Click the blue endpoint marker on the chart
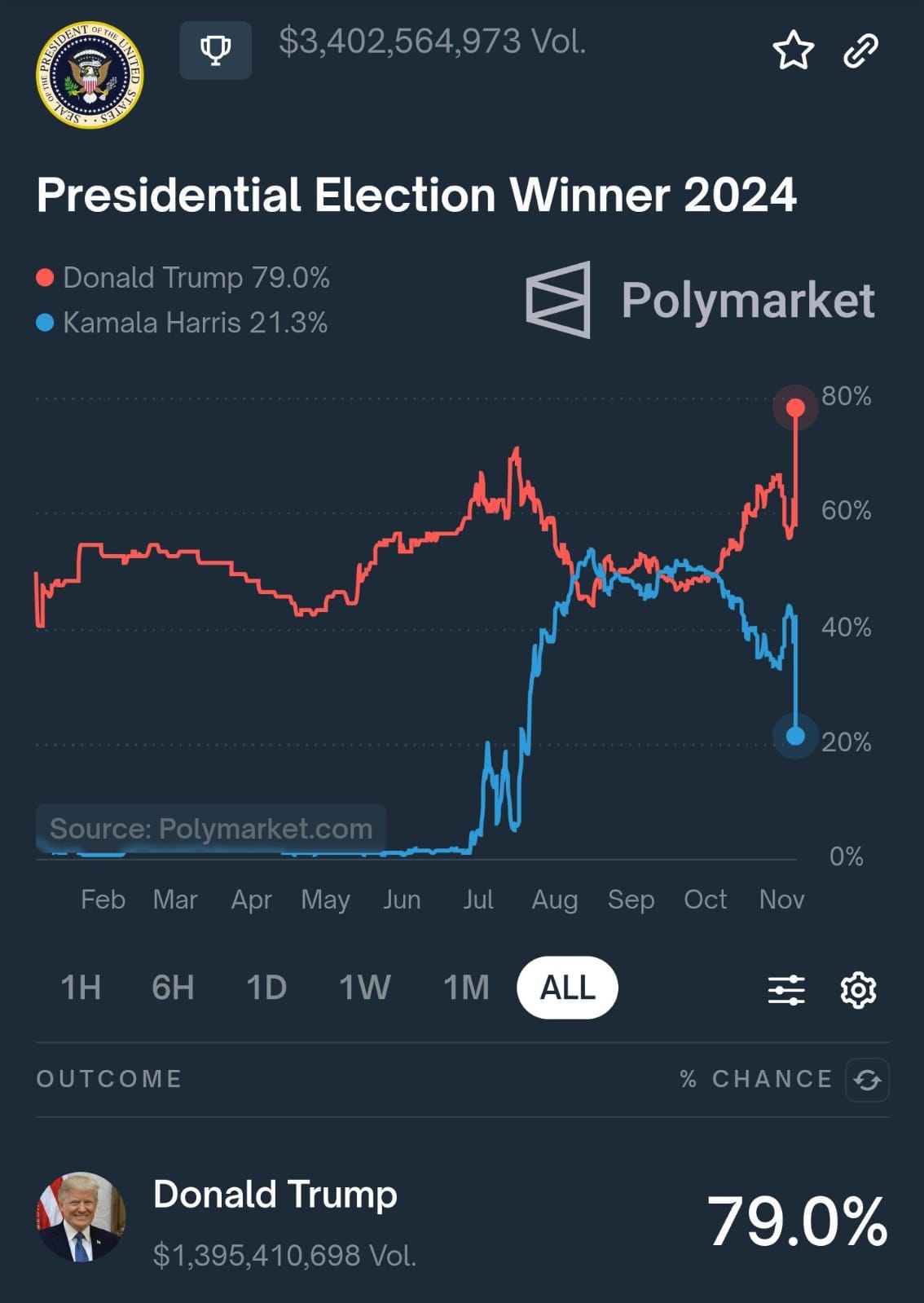Screen dimensions: 924x1303 795,736
